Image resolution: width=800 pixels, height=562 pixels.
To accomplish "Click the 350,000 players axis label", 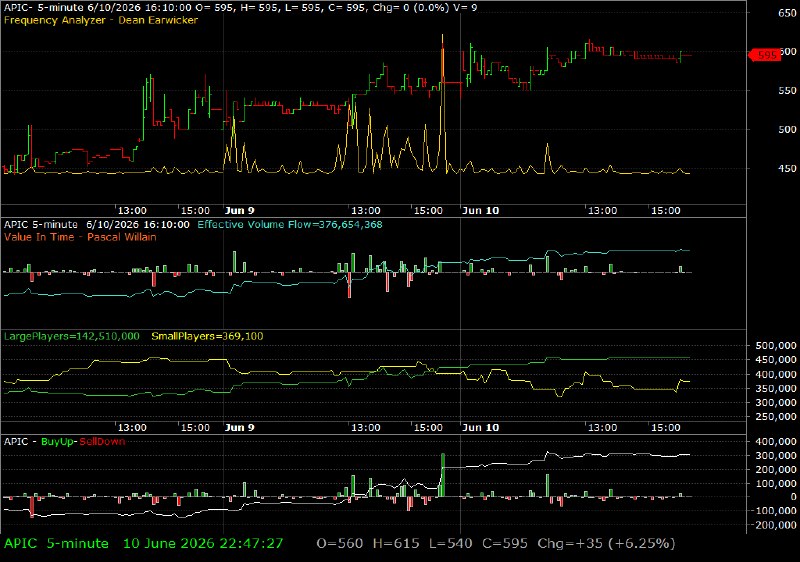I will click(776, 389).
